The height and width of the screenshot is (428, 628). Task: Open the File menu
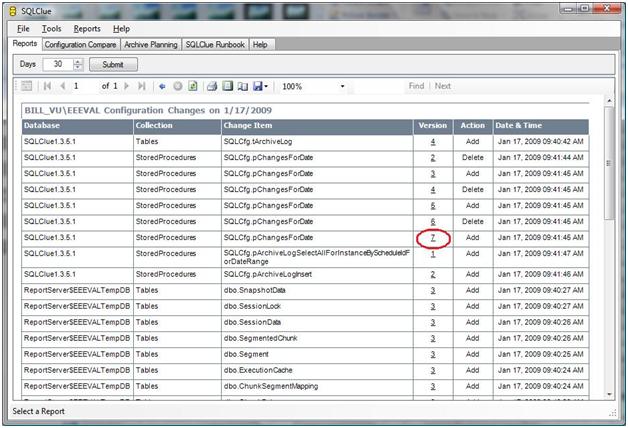click(23, 29)
